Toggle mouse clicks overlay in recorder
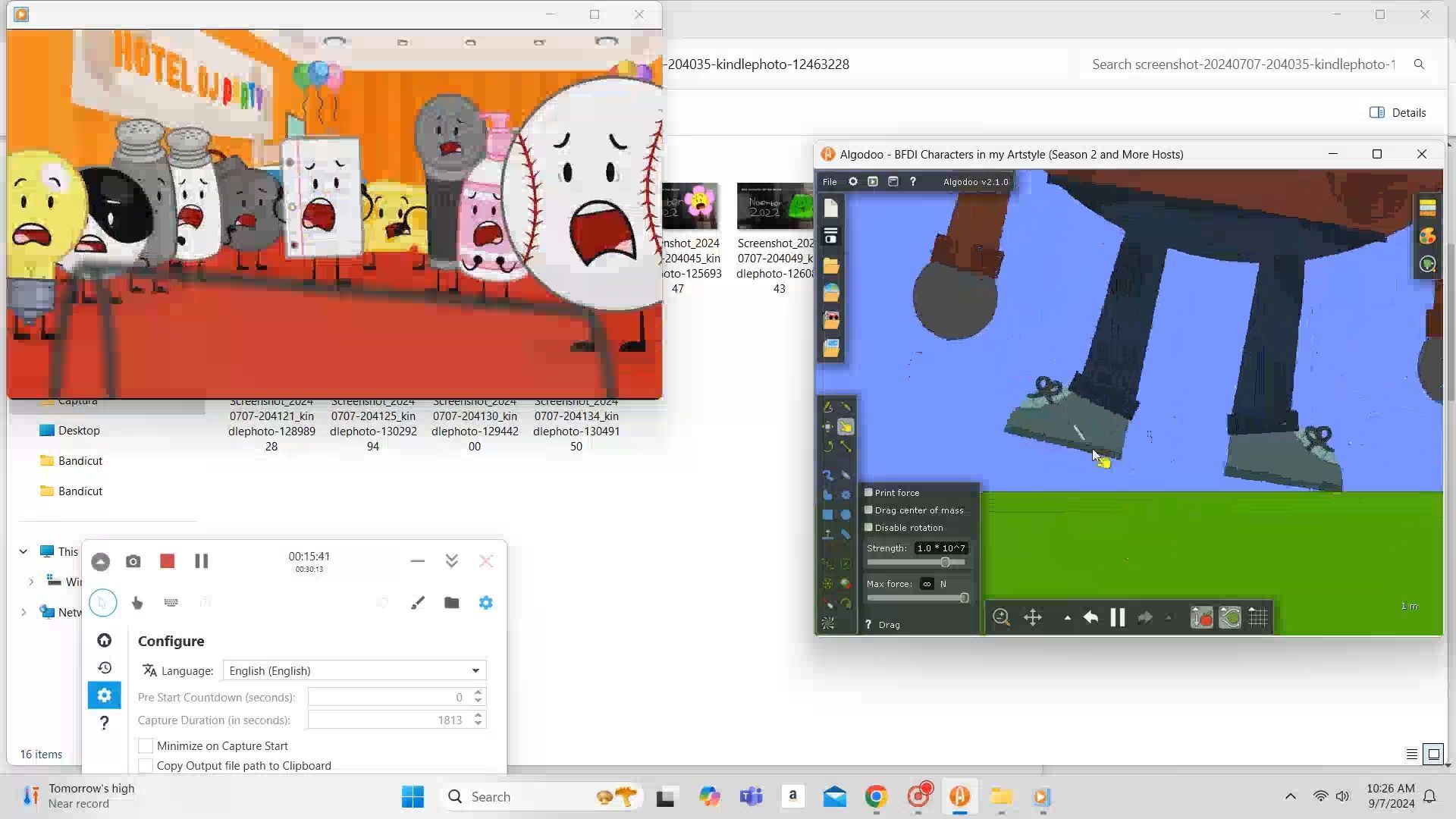The width and height of the screenshot is (1456, 819). tap(137, 602)
